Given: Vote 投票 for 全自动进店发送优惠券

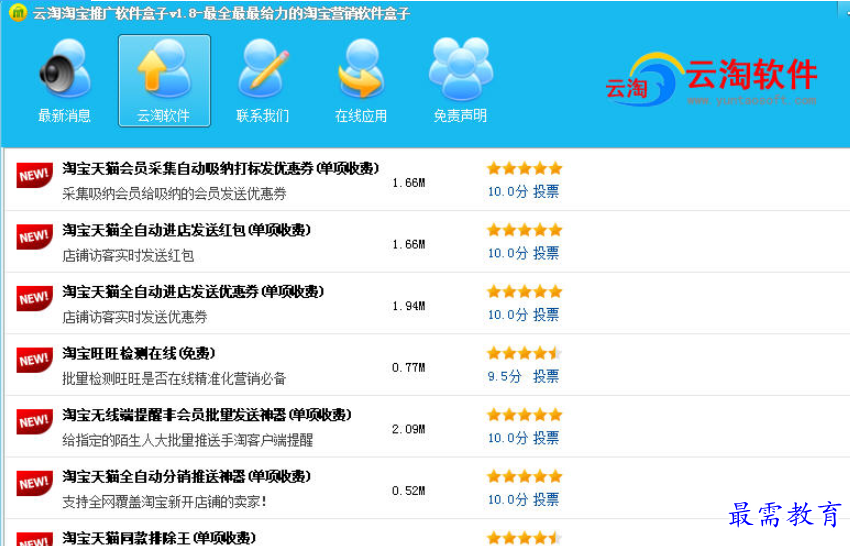Looking at the screenshot, I should click(546, 315).
